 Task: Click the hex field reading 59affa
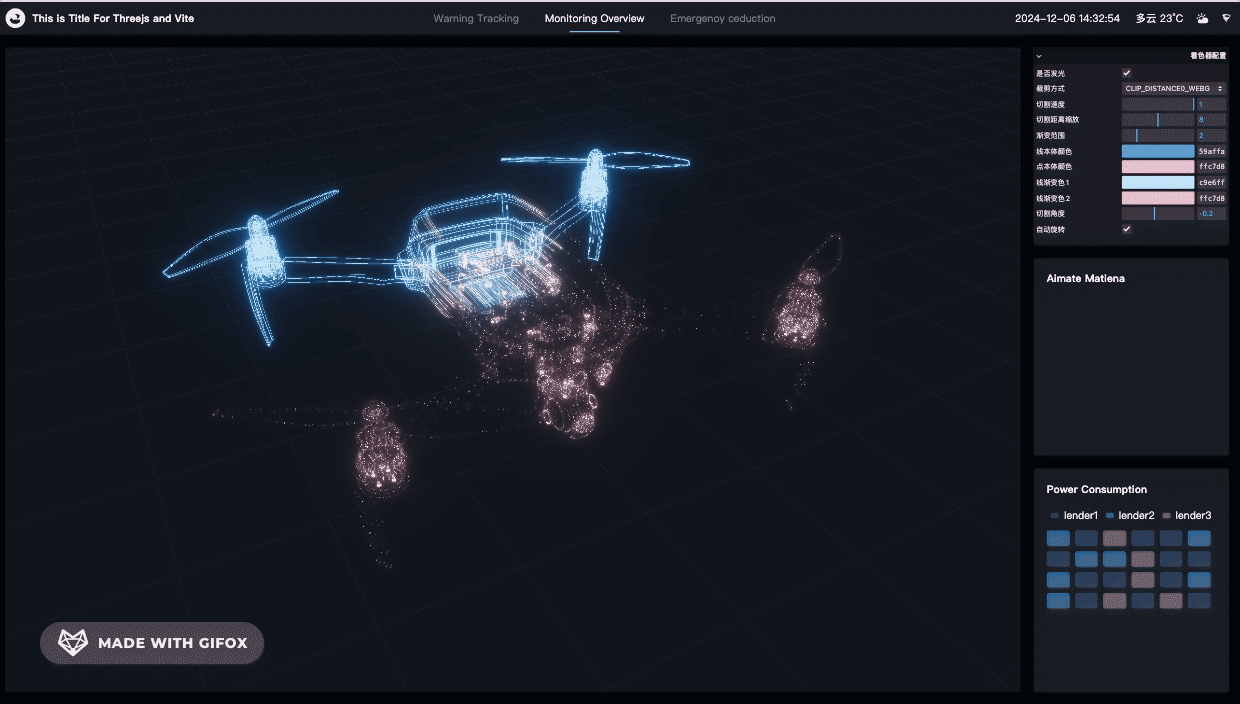(x=1211, y=151)
